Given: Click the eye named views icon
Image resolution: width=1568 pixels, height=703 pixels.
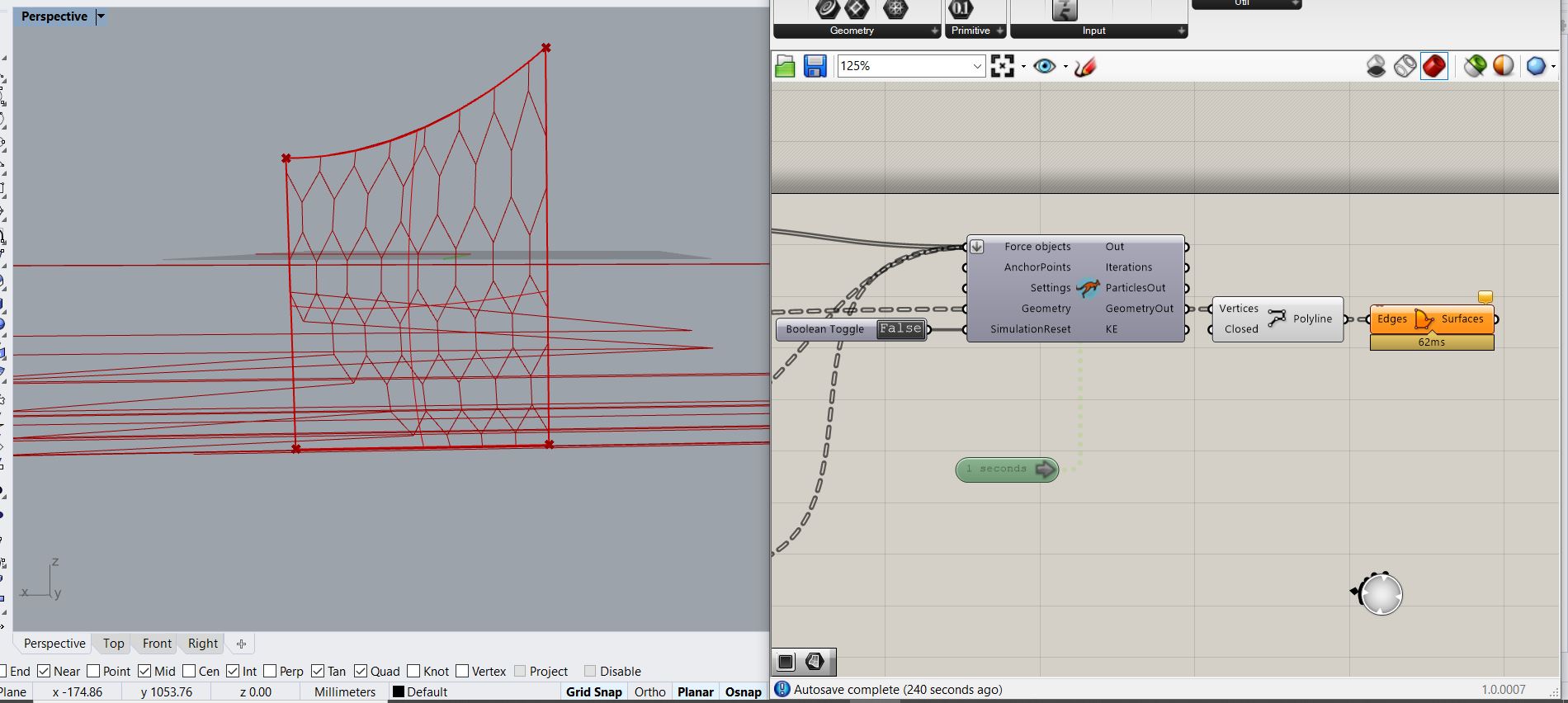Looking at the screenshot, I should pos(1045,66).
